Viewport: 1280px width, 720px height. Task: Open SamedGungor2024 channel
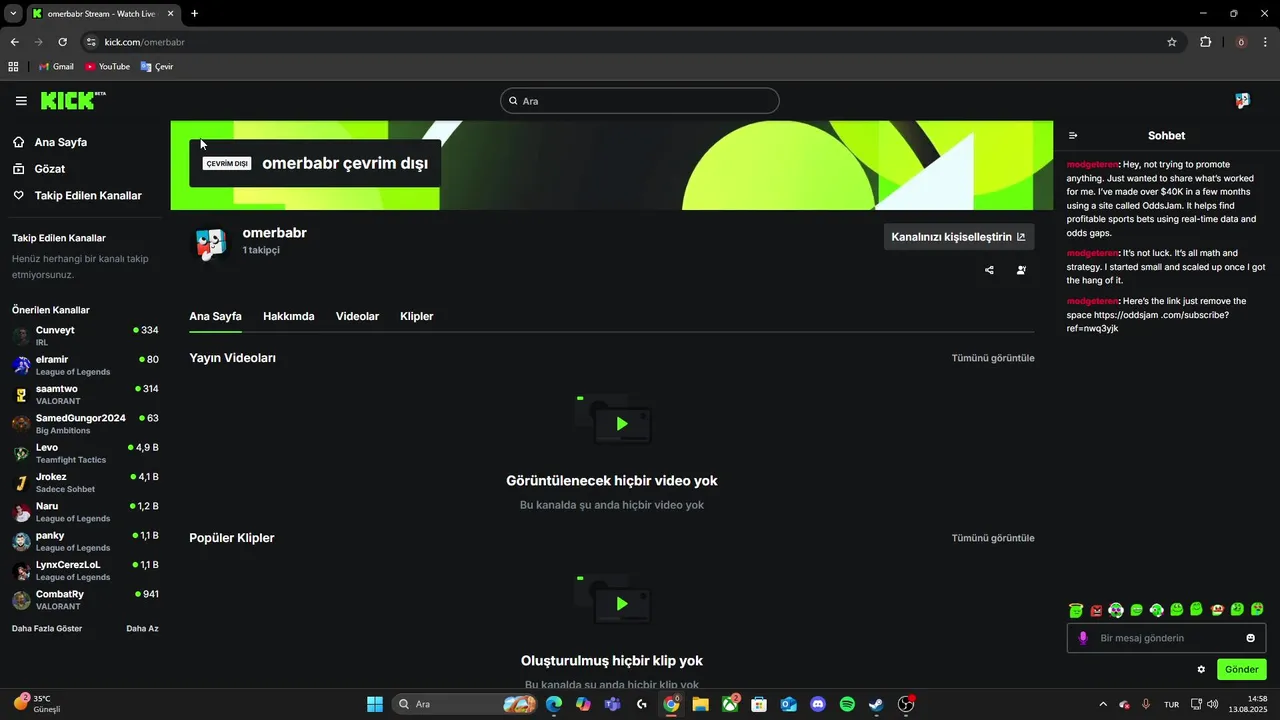(85, 424)
